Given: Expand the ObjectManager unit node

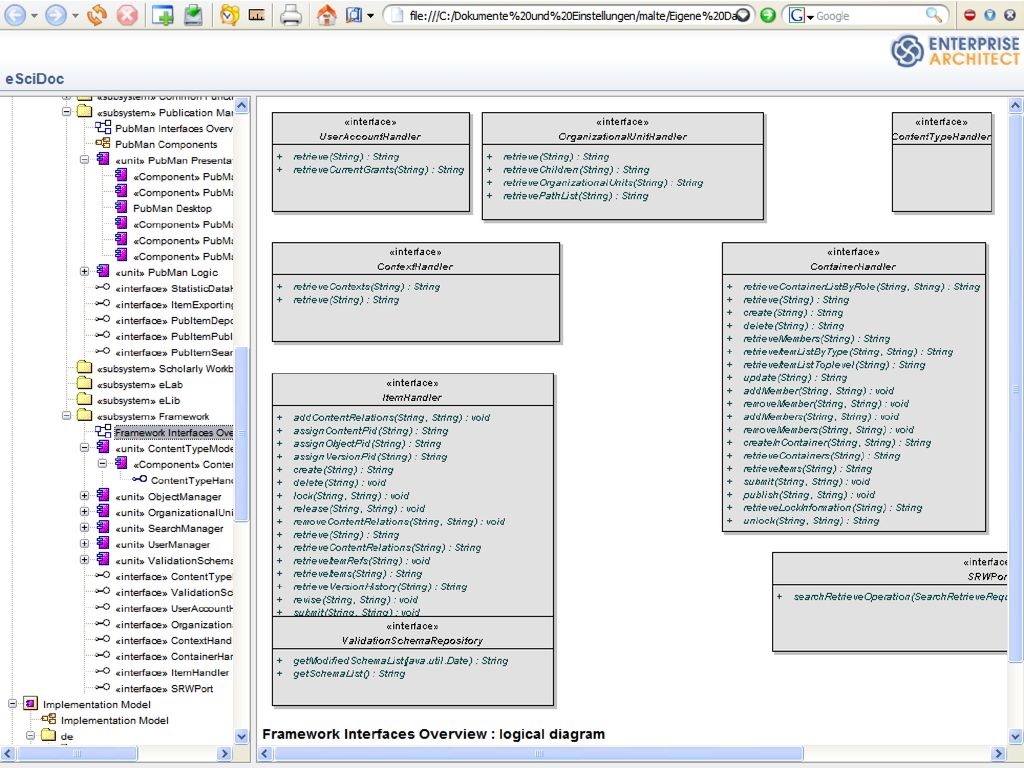Looking at the screenshot, I should click(x=84, y=496).
